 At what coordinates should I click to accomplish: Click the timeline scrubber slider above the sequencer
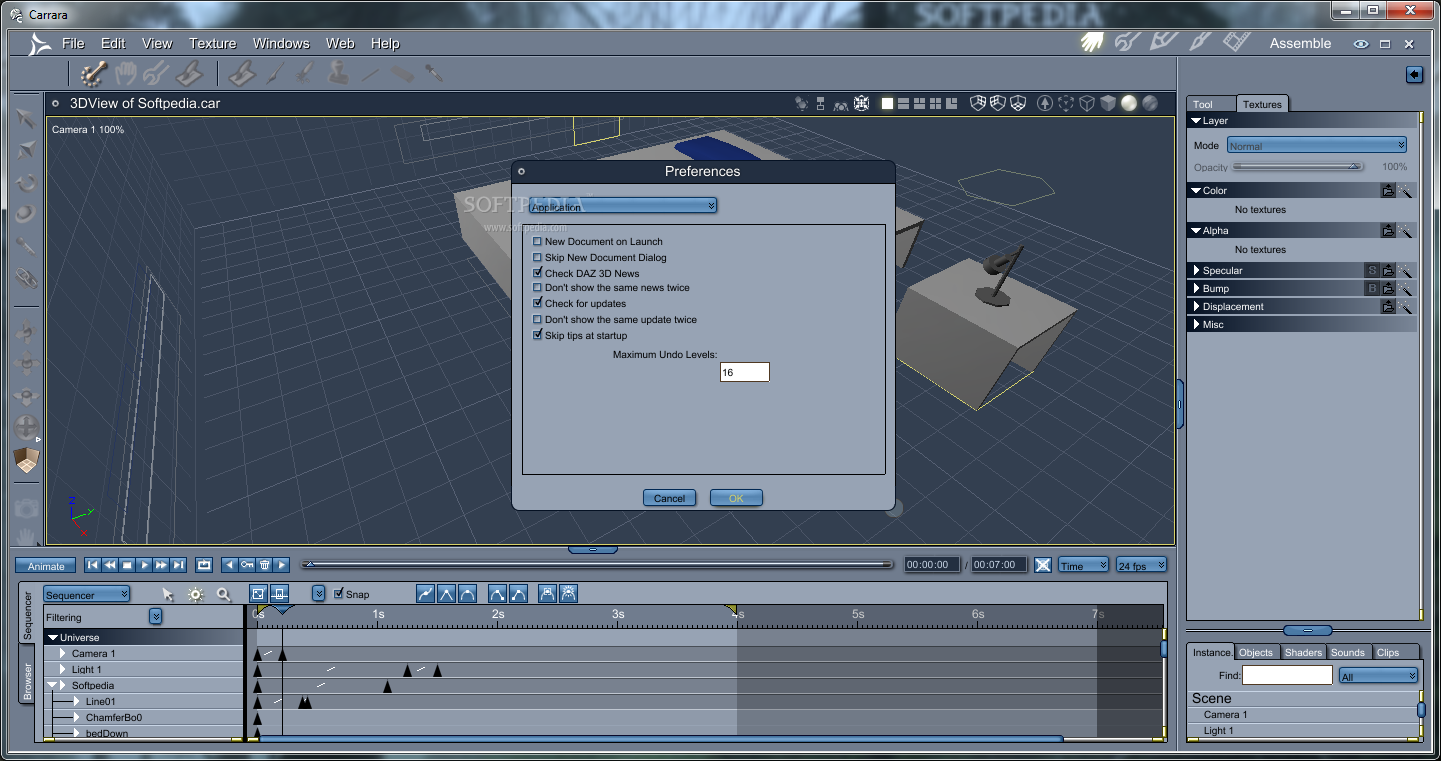[598, 564]
